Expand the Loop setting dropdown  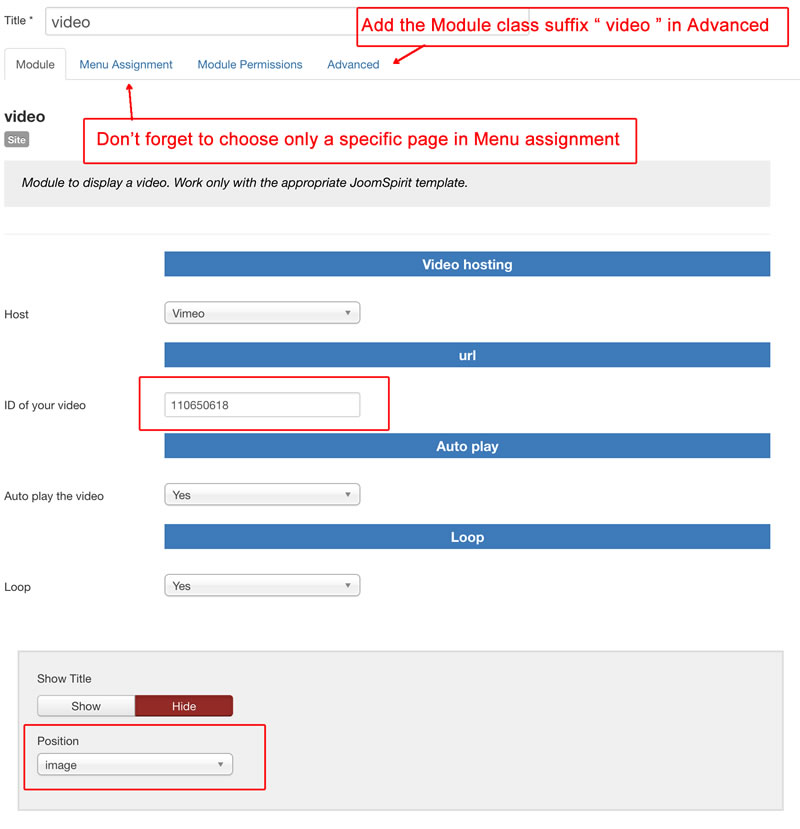click(x=261, y=586)
